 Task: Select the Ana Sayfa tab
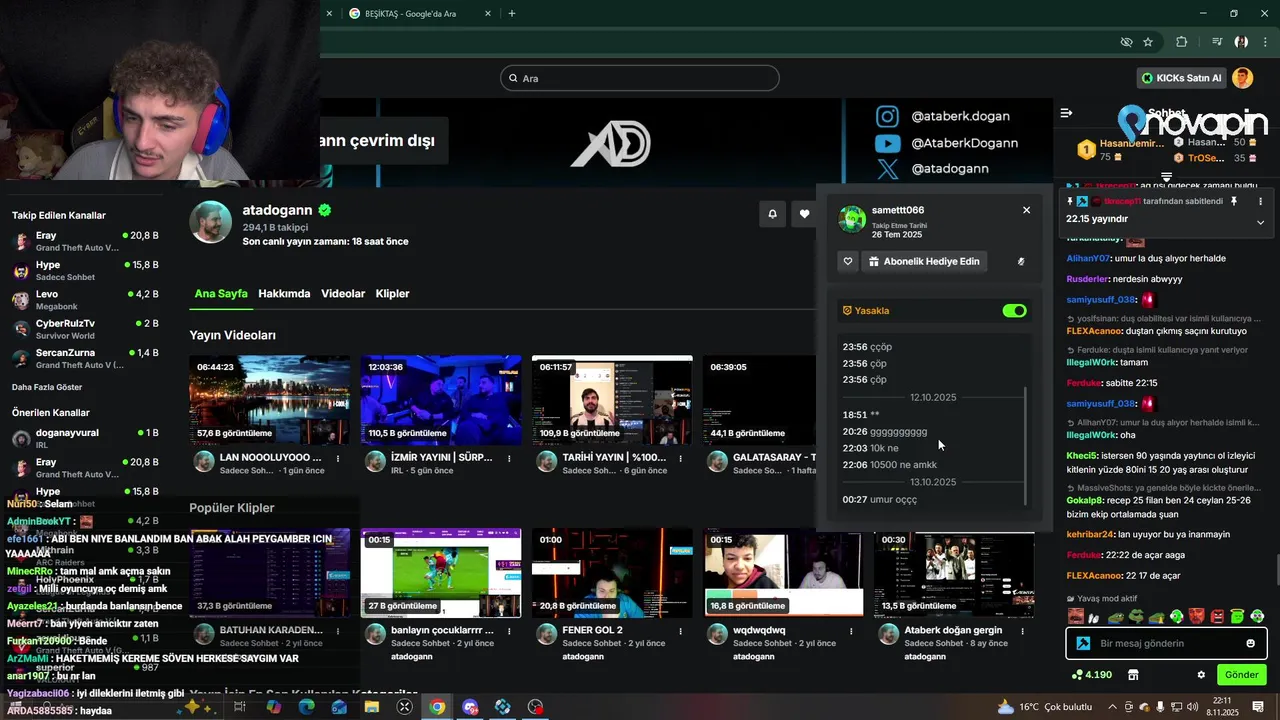click(221, 294)
